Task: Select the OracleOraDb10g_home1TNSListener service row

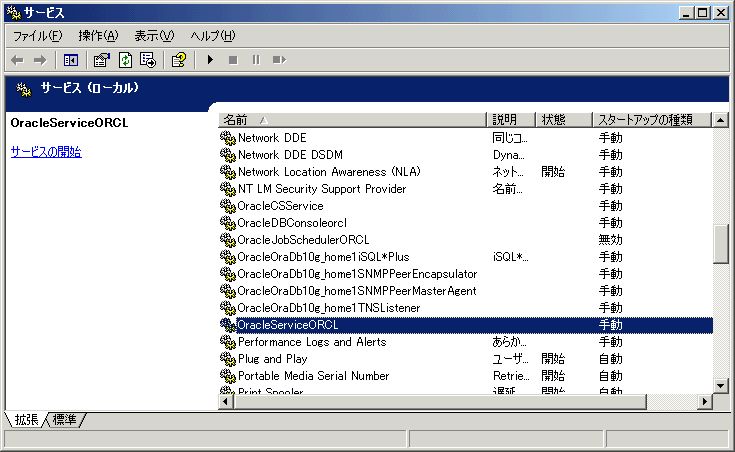Action: (356, 308)
